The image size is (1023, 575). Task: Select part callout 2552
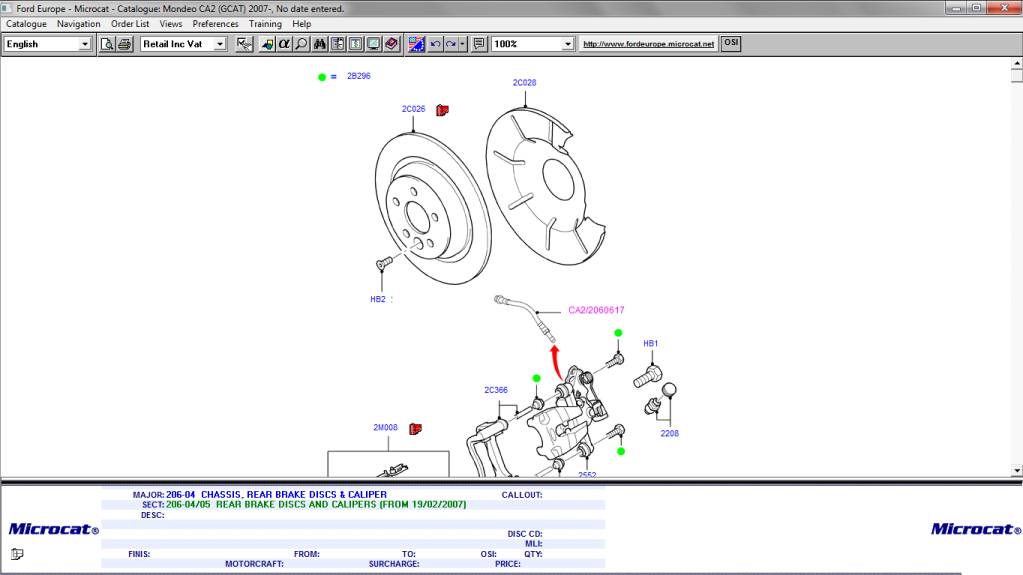(x=587, y=474)
